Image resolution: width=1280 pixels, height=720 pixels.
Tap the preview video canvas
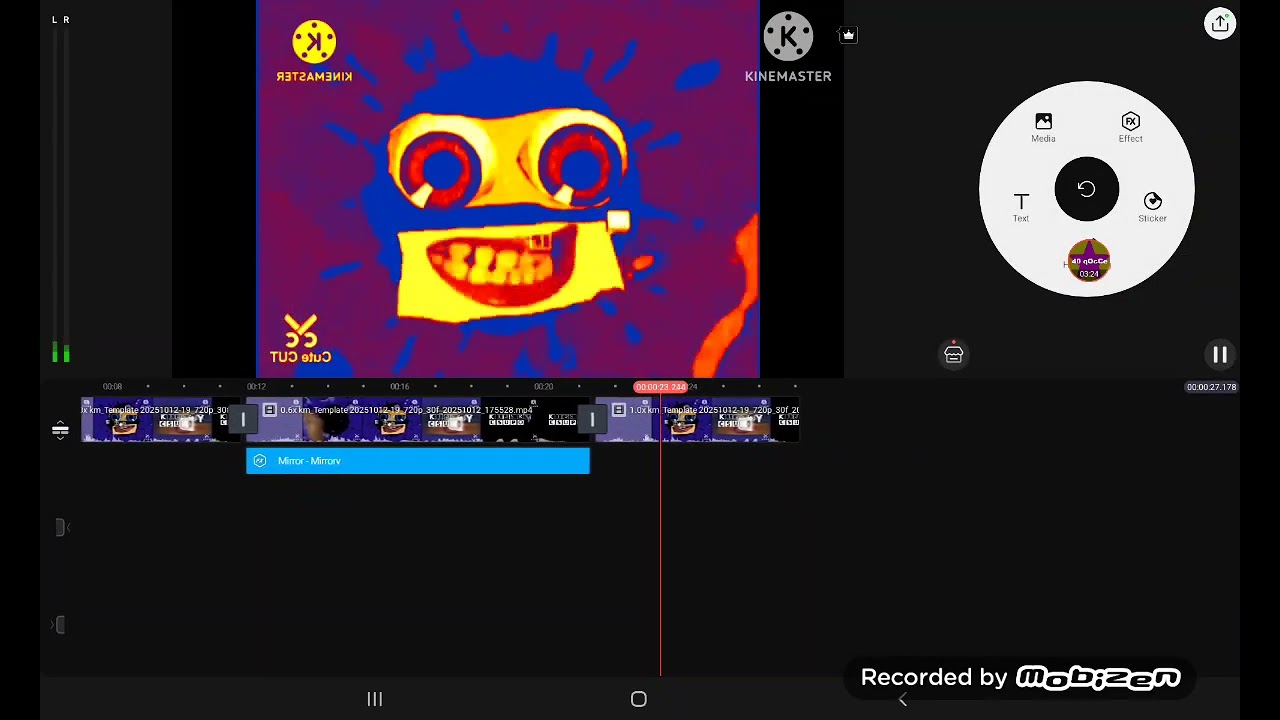pos(508,189)
